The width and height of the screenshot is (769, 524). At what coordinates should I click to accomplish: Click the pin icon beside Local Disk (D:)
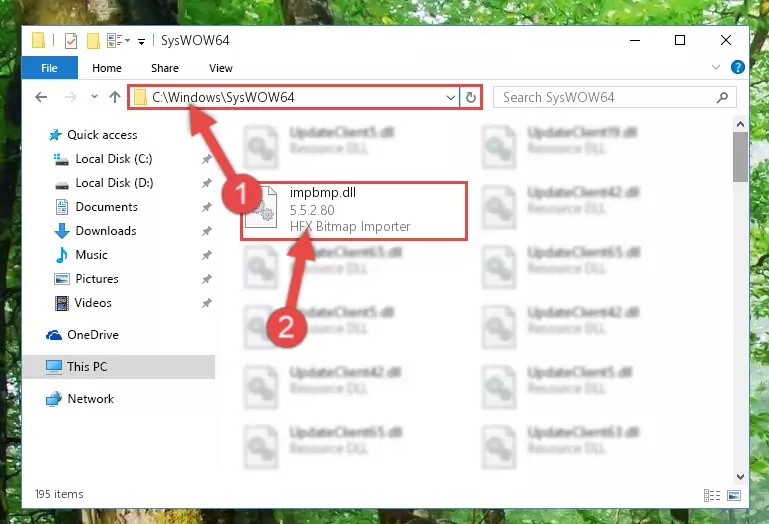206,183
